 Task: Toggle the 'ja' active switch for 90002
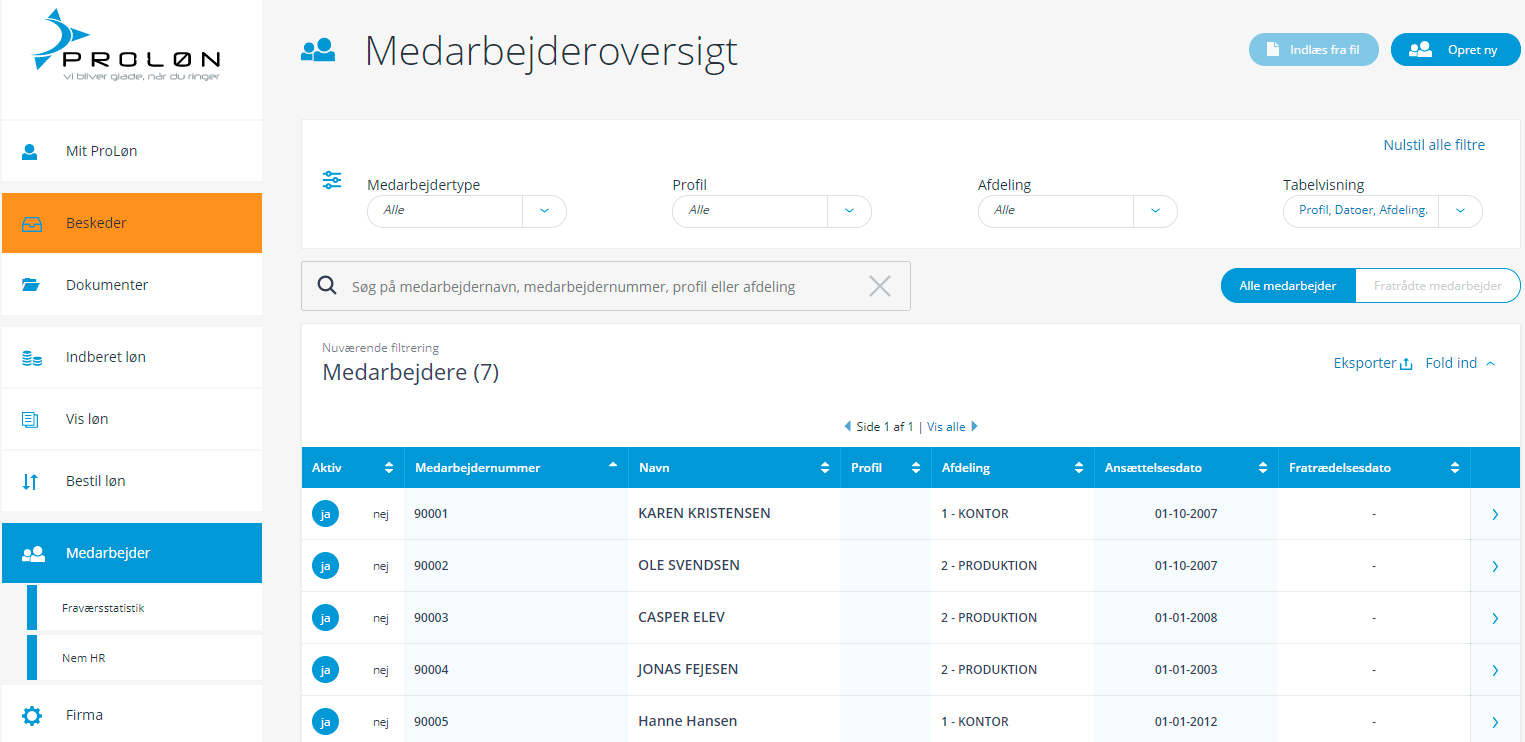pos(325,566)
